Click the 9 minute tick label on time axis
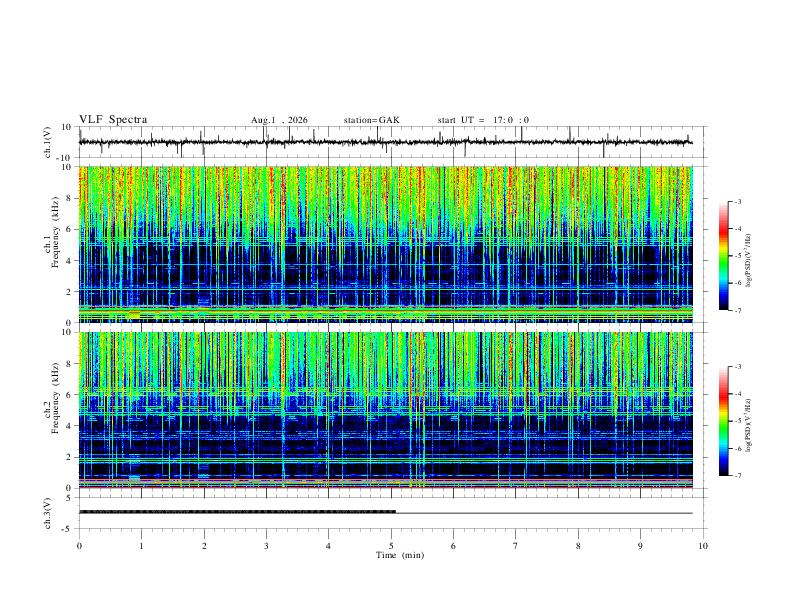Image resolution: width=792 pixels, height=612 pixels. click(640, 546)
